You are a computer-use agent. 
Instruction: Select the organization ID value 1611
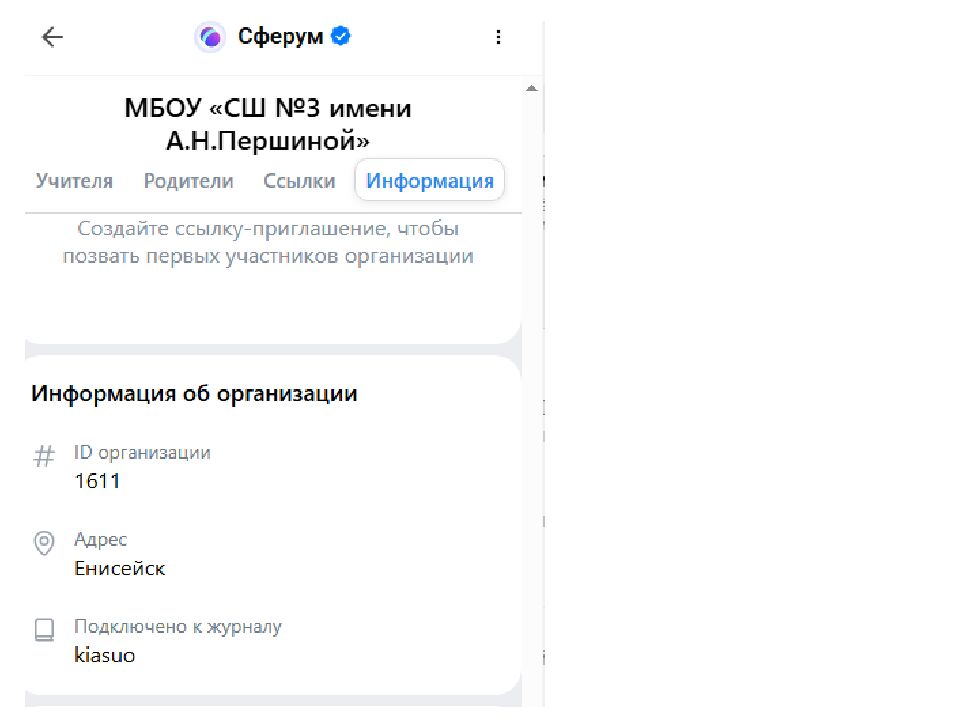pos(98,481)
